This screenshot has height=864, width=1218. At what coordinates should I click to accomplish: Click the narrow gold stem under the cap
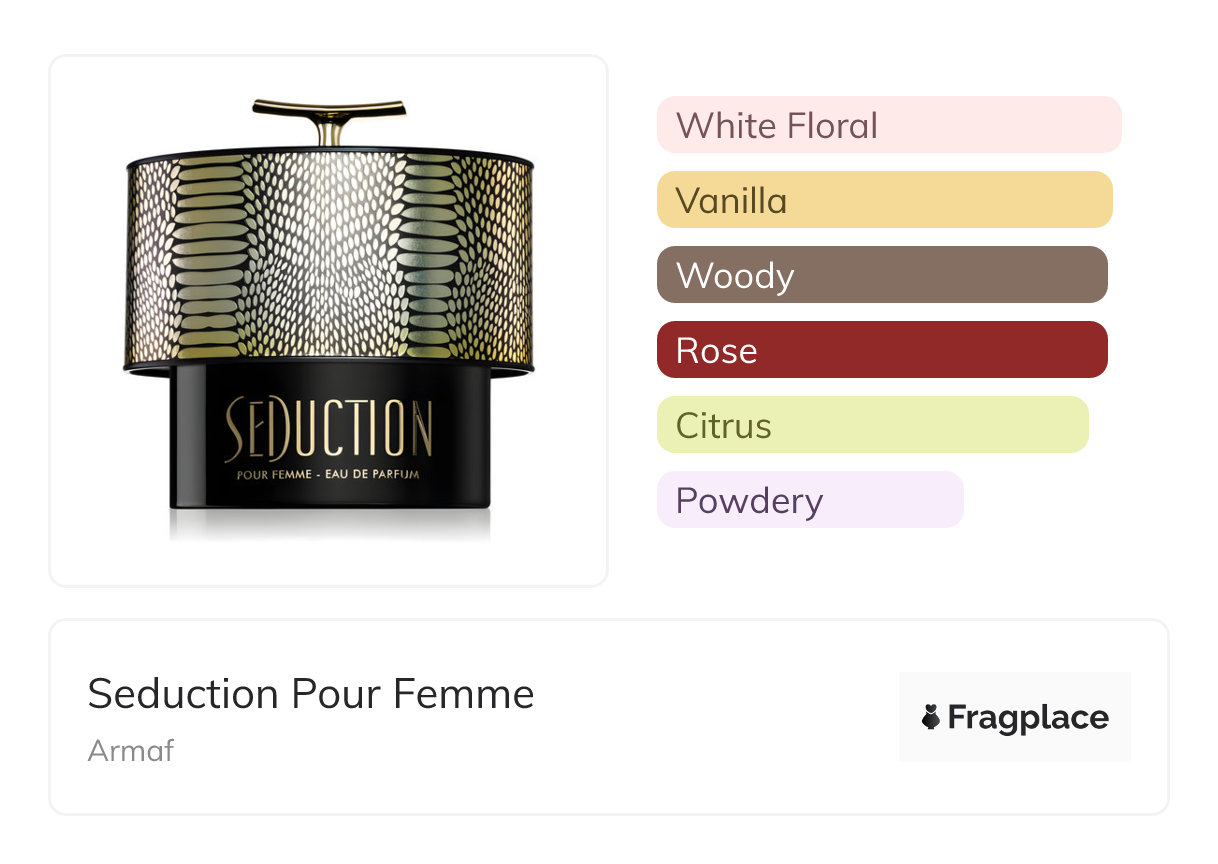[329, 131]
